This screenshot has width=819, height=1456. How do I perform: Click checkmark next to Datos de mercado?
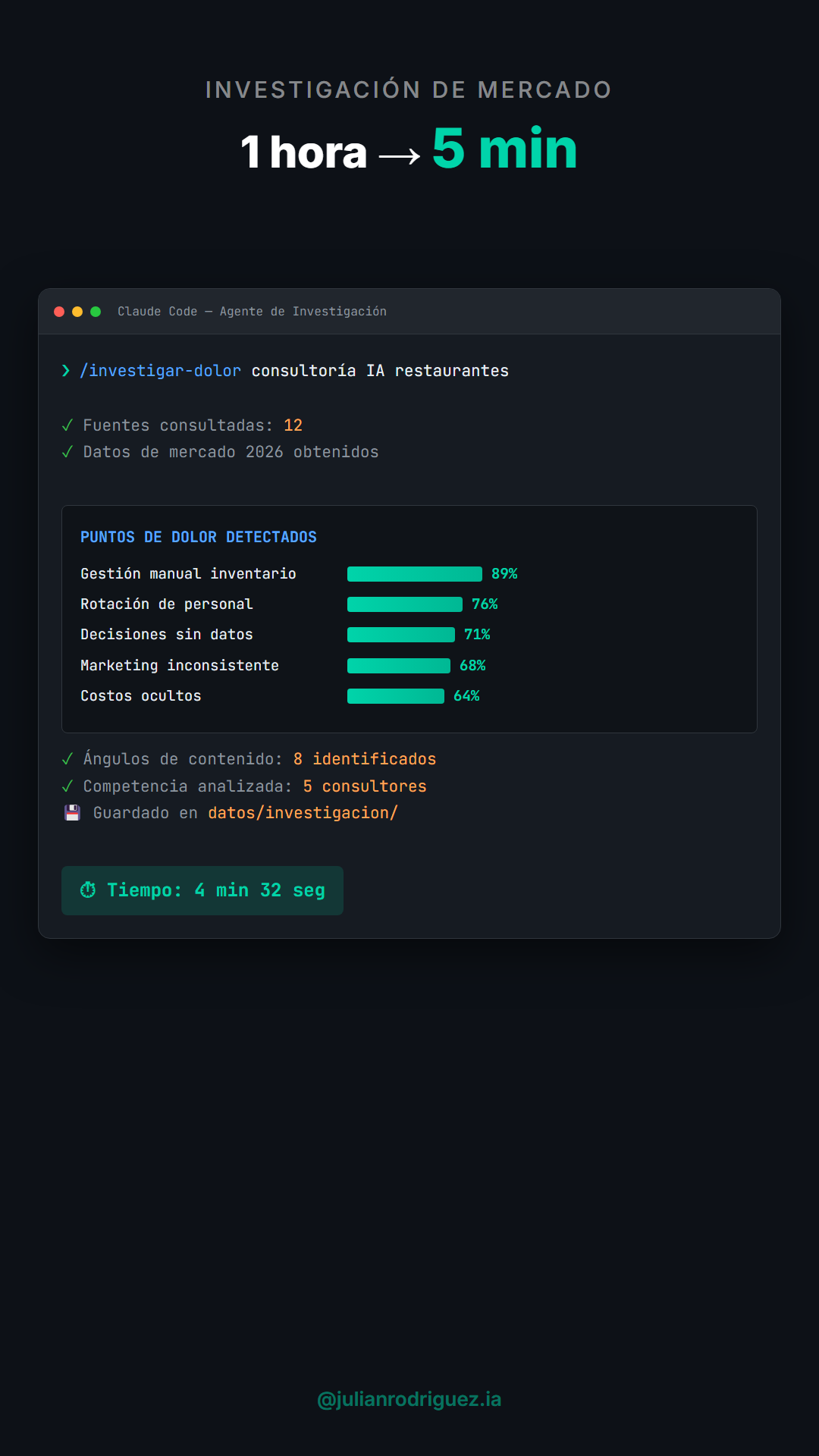(x=67, y=452)
